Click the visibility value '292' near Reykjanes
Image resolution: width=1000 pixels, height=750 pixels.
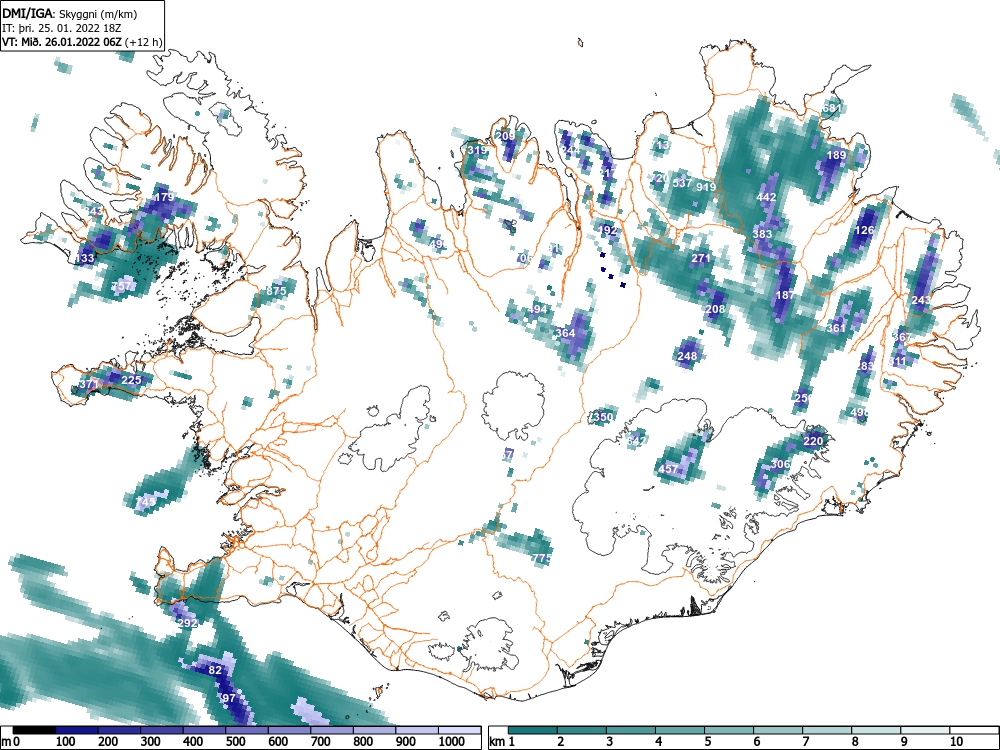click(187, 623)
